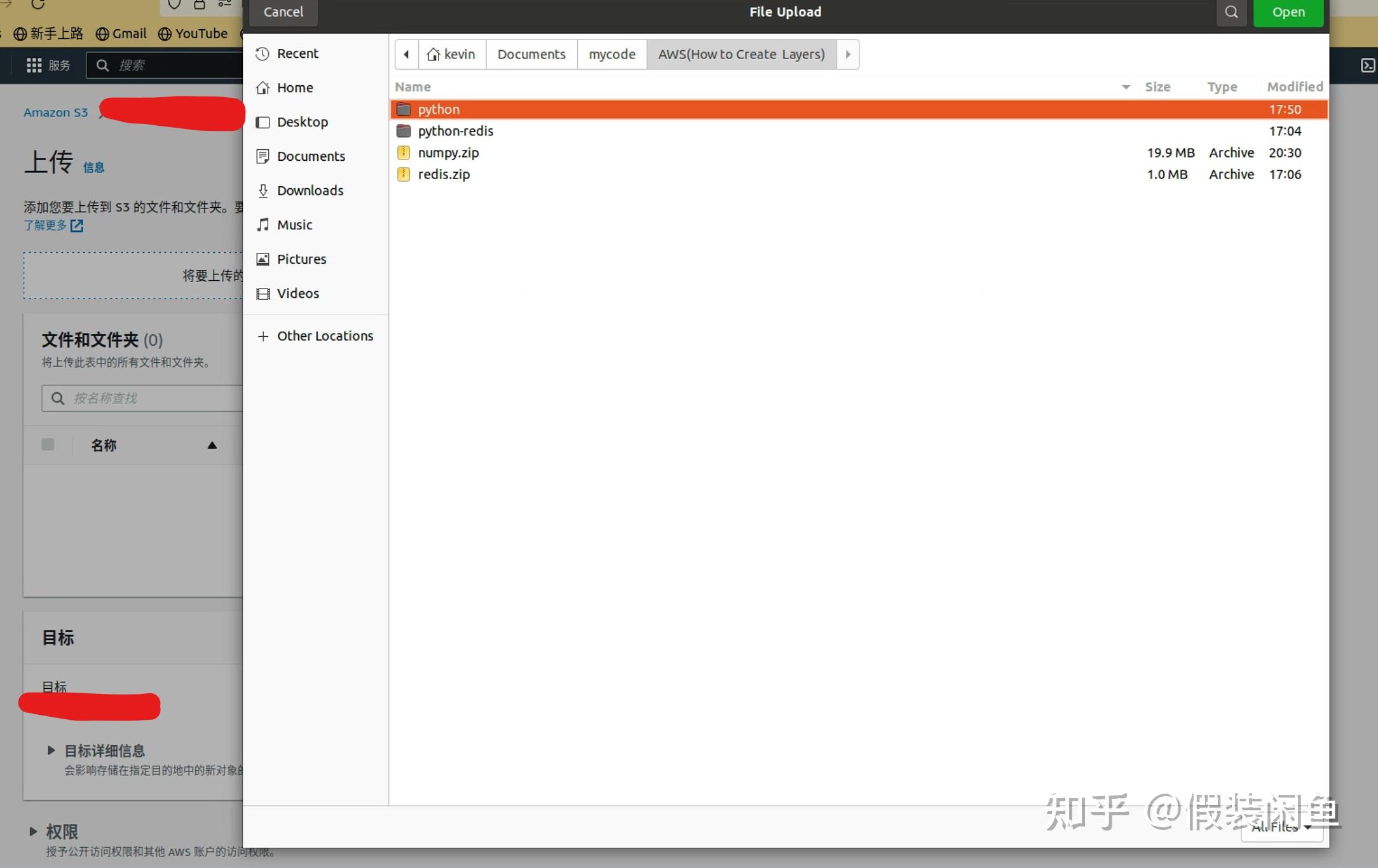
Task: Open the Music folder in the sidebar
Action: 294,225
